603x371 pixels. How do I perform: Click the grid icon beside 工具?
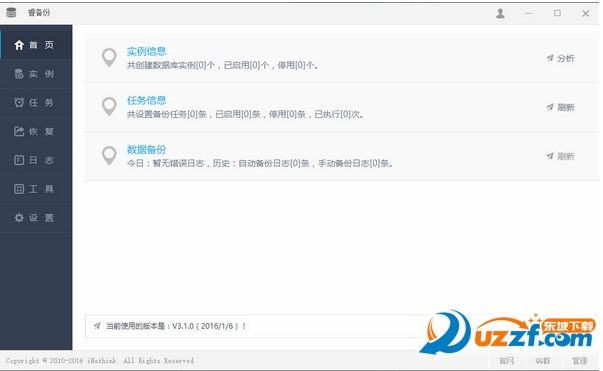19,189
